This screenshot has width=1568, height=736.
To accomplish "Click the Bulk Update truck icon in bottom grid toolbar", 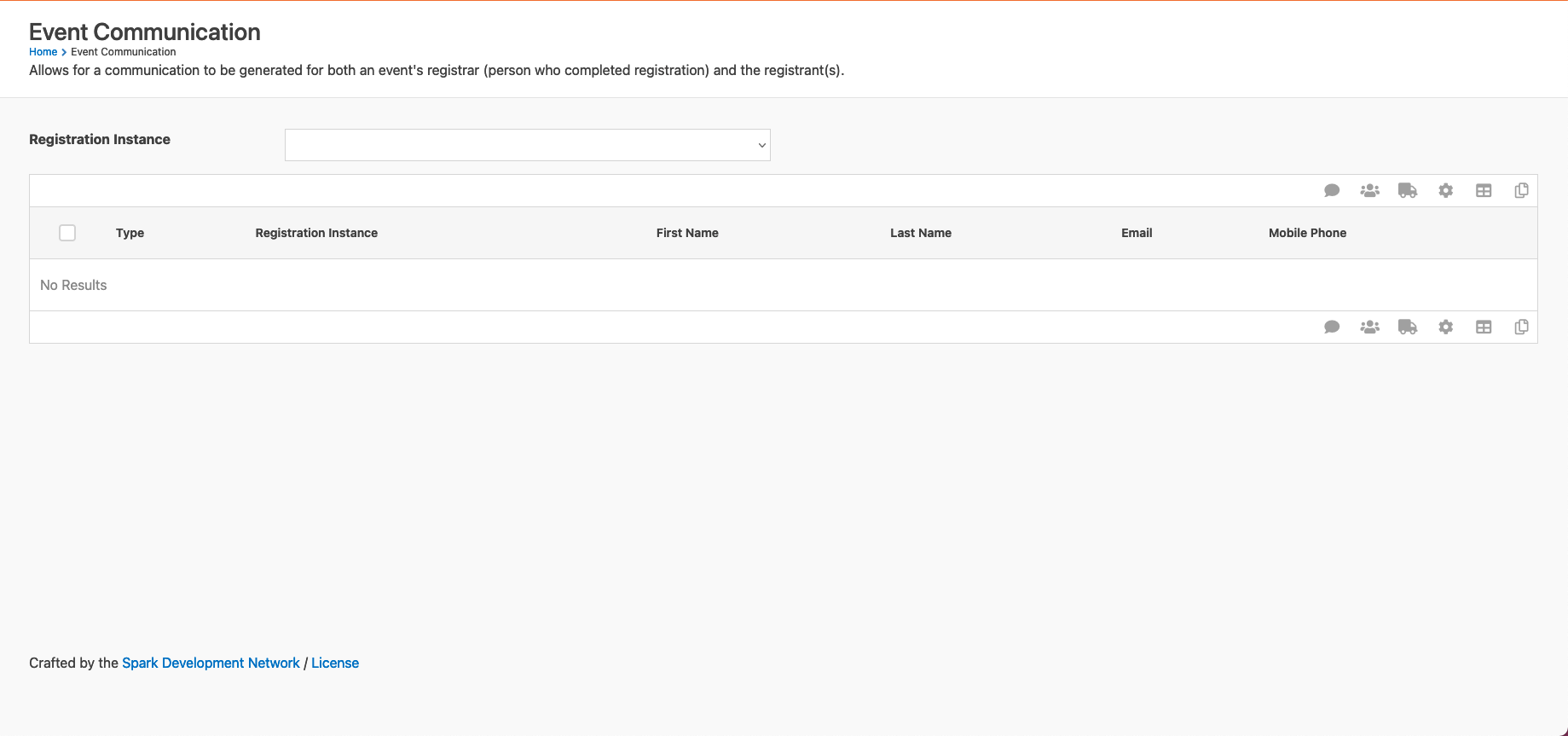I will (1408, 327).
